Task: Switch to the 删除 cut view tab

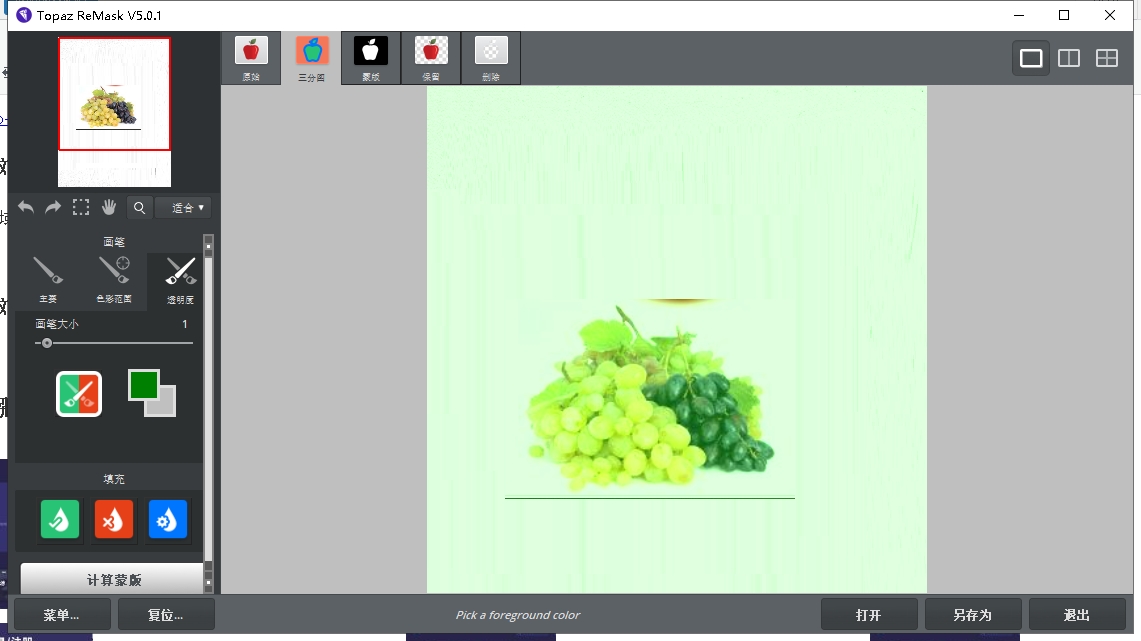Action: click(490, 58)
